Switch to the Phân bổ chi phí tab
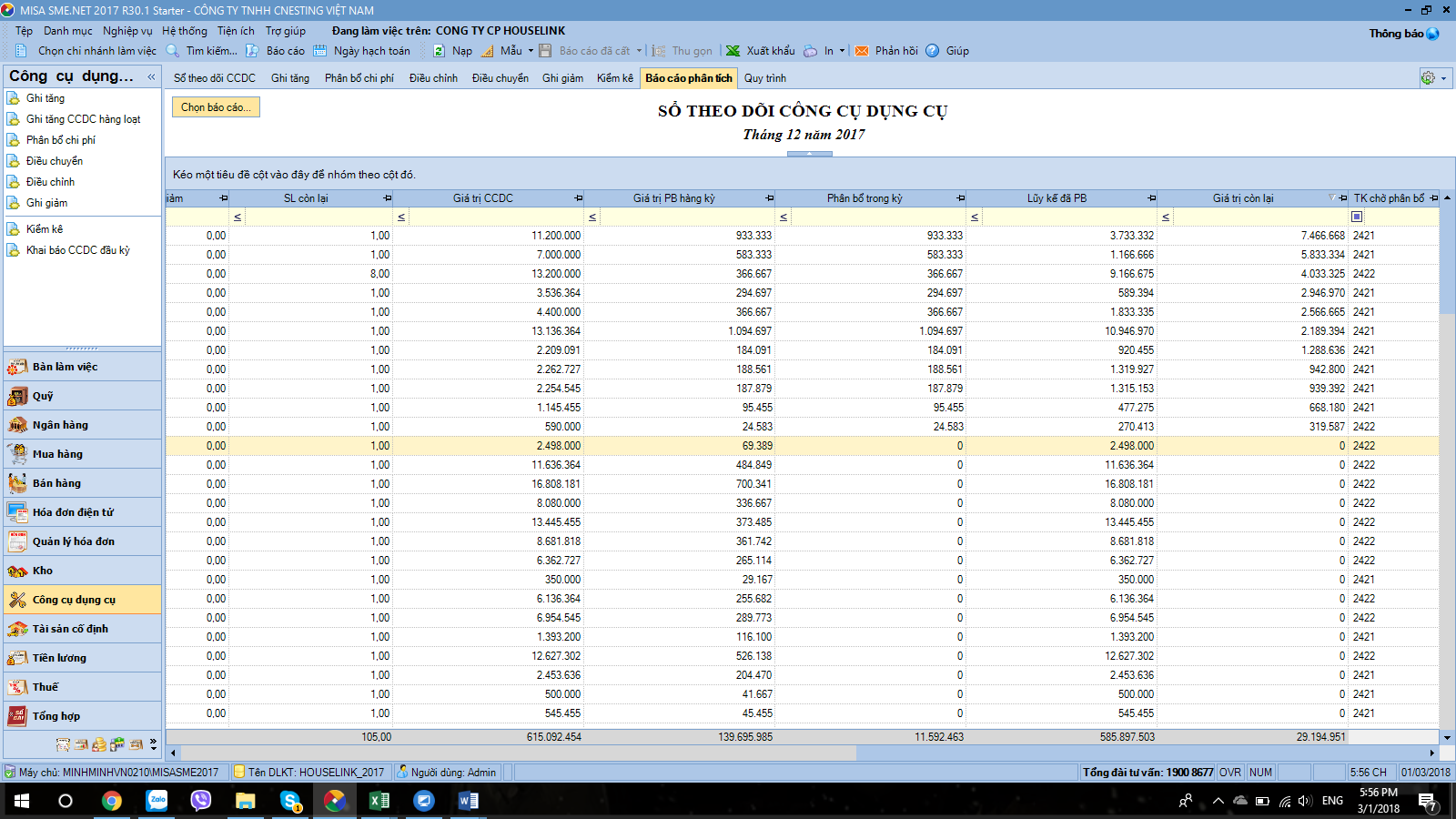Viewport: 1456px width, 819px height. click(x=359, y=78)
